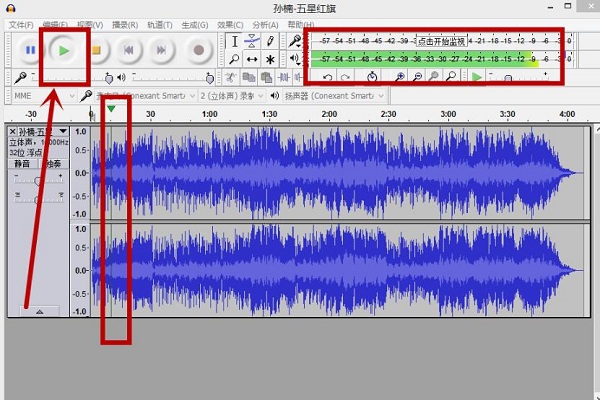
Task: Open the 文件(F) menu
Action: [21, 24]
